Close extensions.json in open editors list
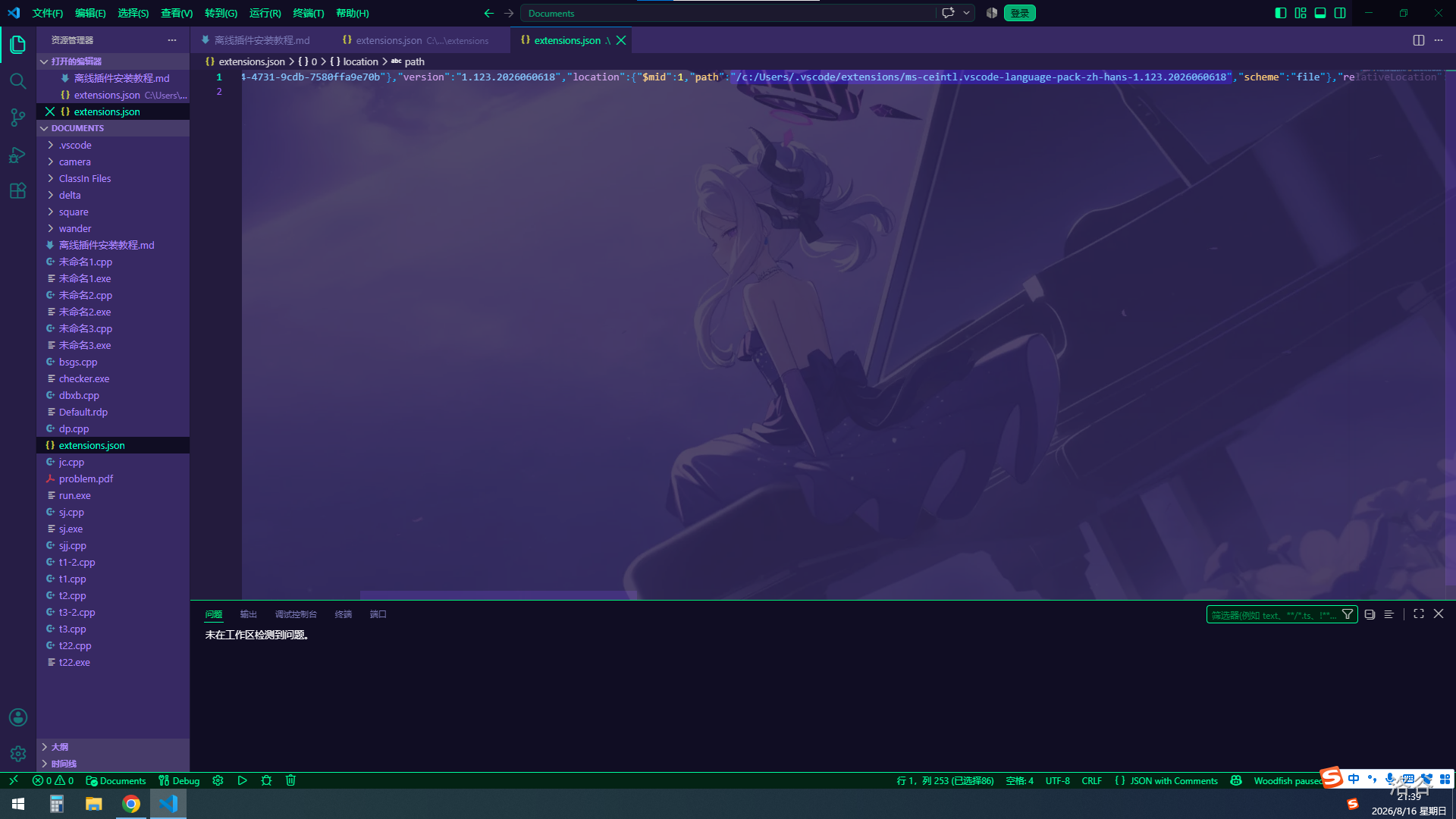 50,111
